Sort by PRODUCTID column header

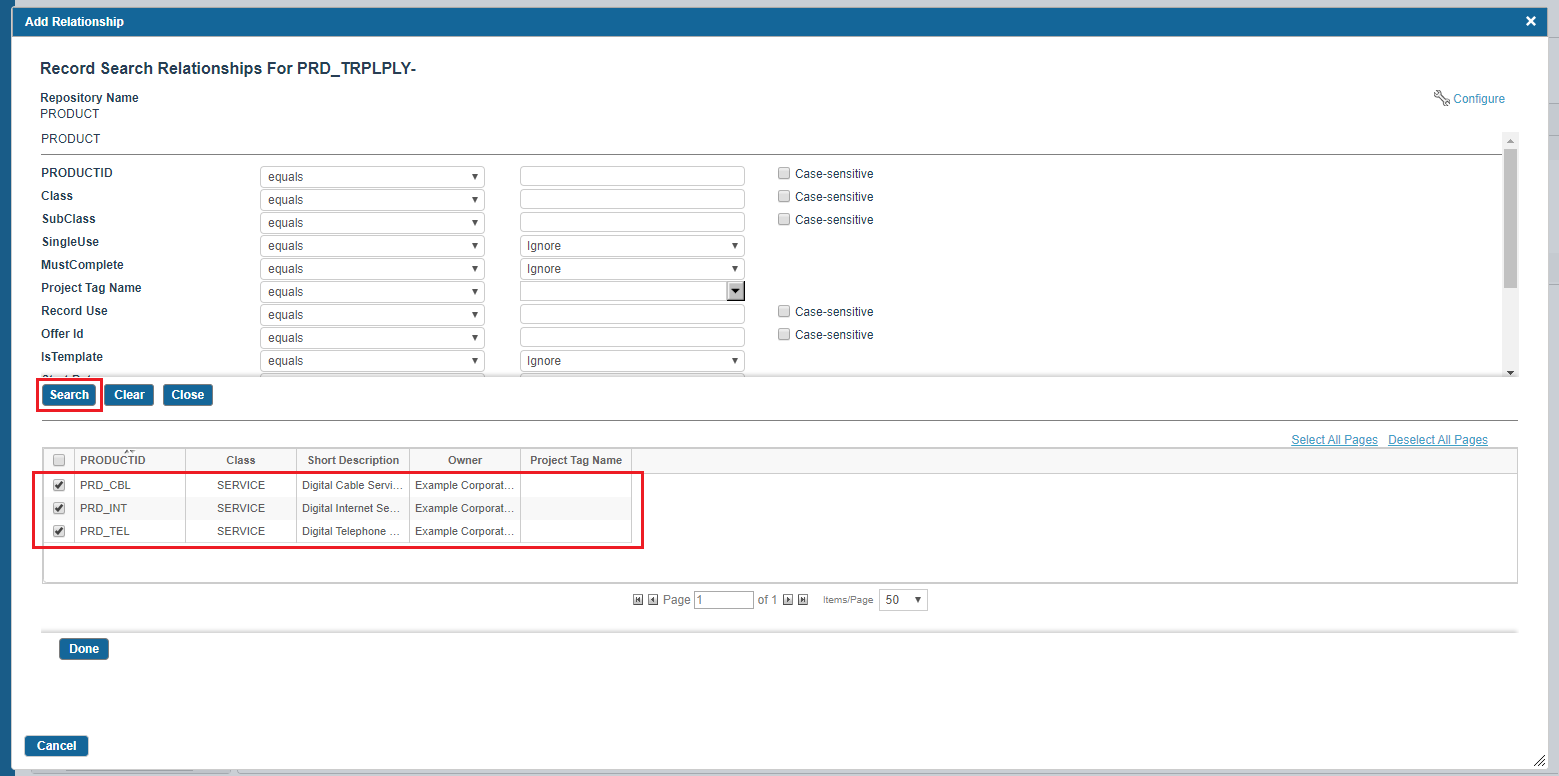click(130, 460)
